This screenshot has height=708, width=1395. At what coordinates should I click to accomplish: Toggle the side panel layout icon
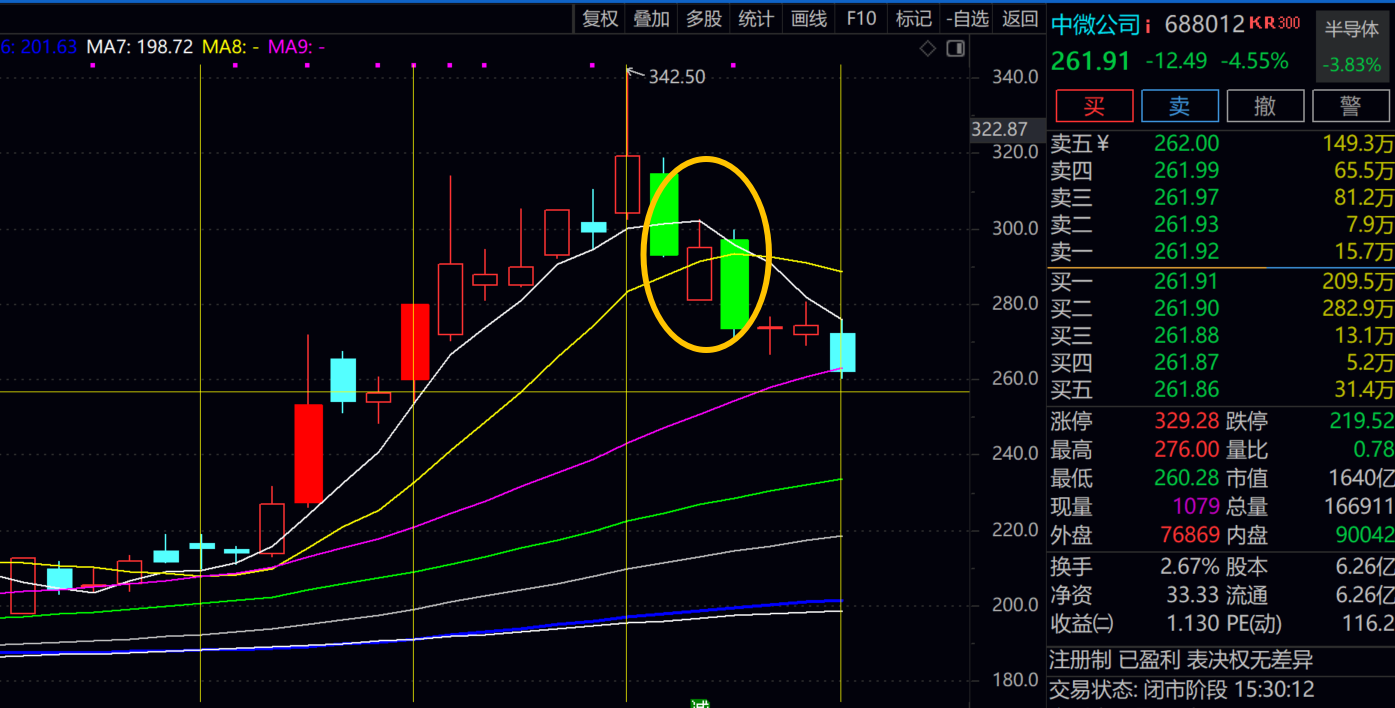click(956, 48)
